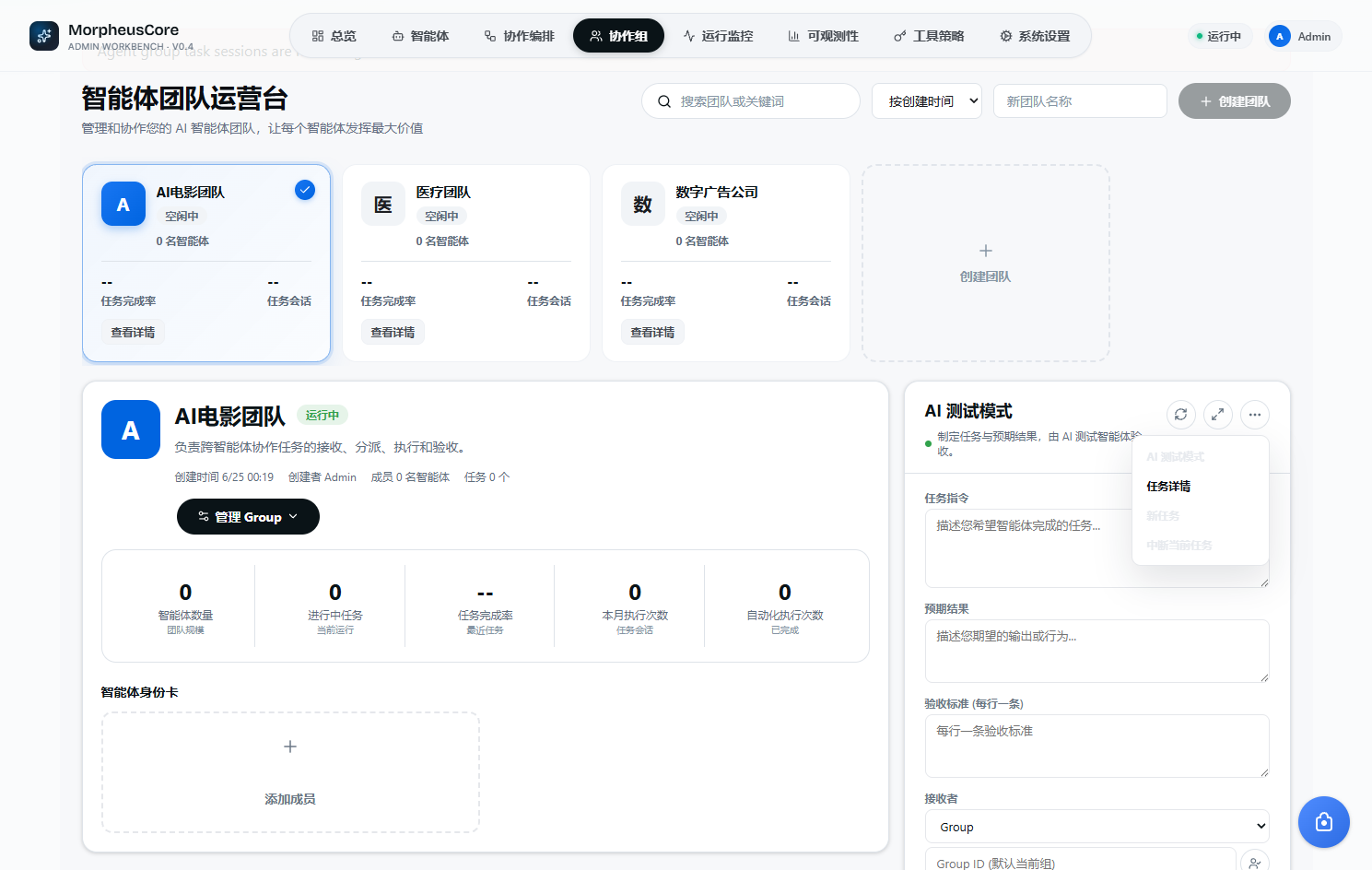Click the 验收标准 text area
Screen dimensions: 1372x870
(1096, 746)
